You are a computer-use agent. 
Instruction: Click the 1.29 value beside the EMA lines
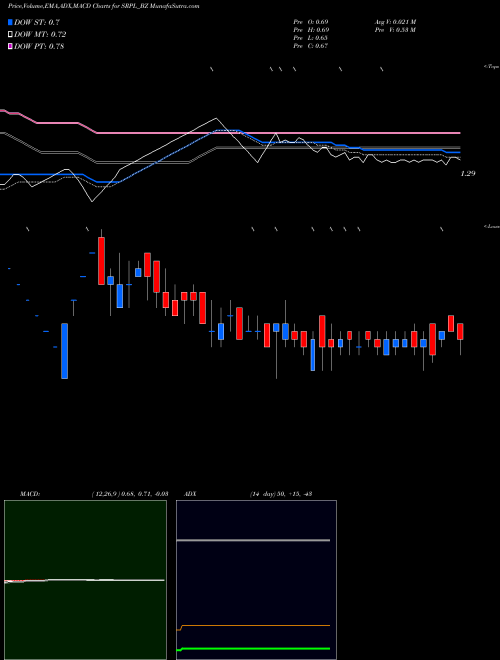click(468, 173)
